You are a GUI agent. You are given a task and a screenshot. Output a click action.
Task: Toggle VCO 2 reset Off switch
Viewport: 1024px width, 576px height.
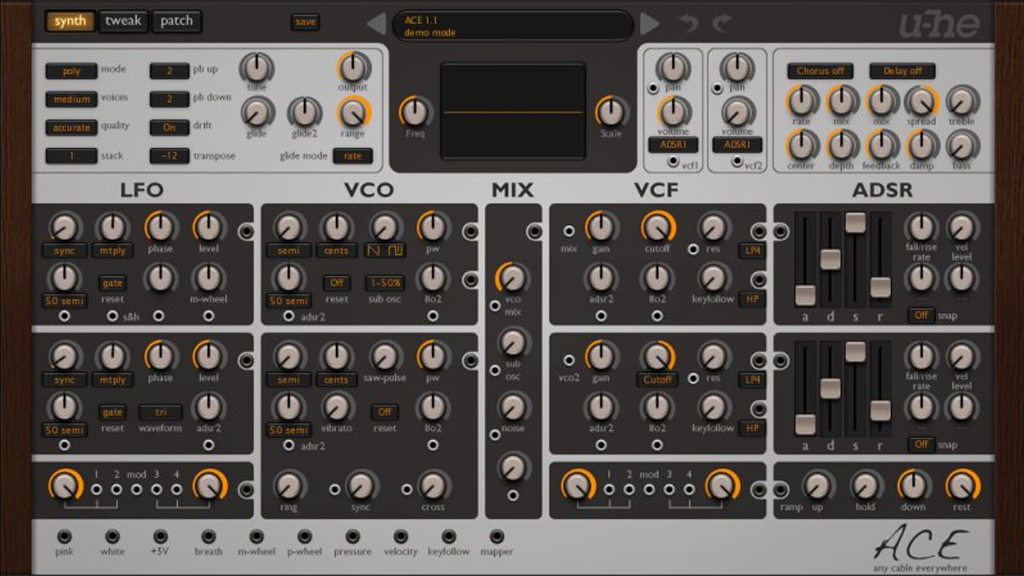tap(385, 413)
